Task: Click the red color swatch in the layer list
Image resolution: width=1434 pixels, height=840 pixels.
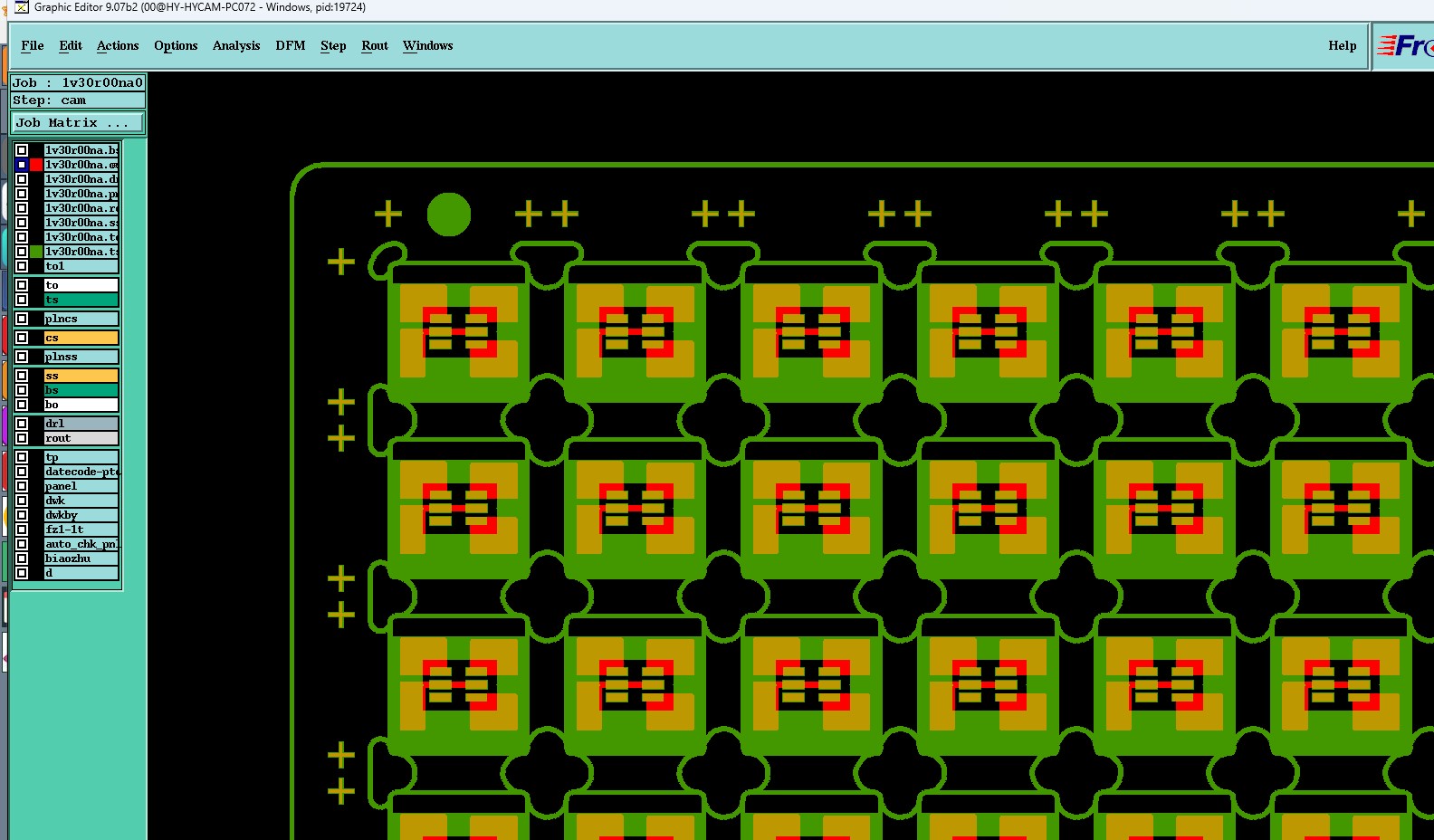Action: (36, 165)
